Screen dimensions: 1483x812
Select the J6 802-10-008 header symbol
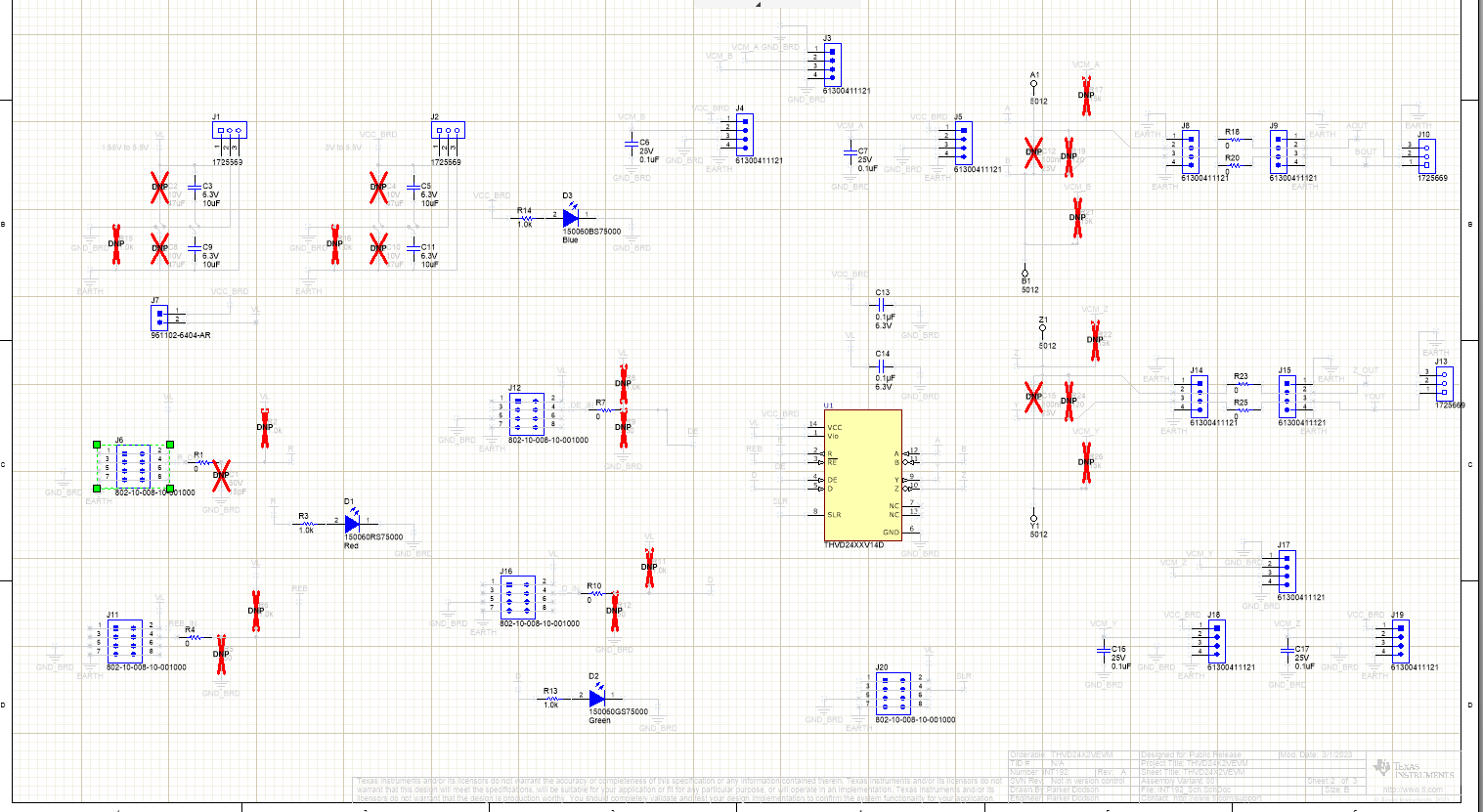click(x=132, y=465)
